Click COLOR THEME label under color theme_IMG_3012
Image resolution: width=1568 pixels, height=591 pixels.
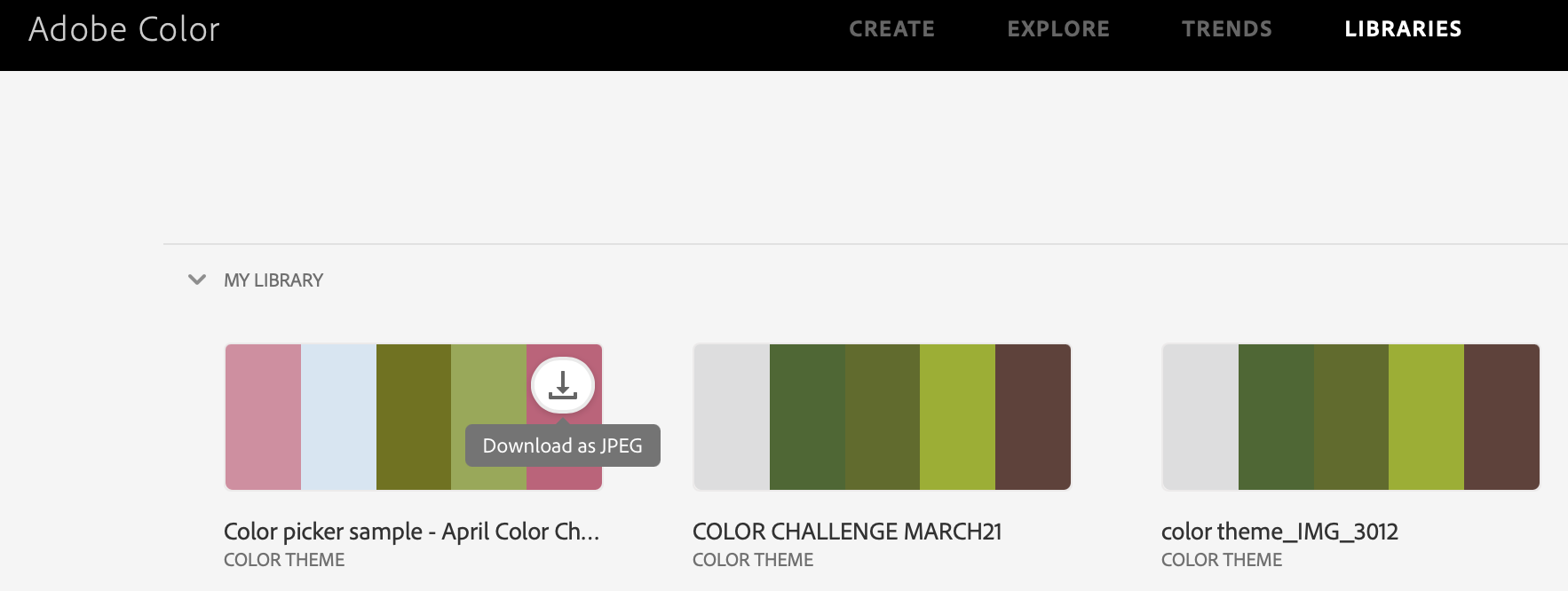[1222, 560]
